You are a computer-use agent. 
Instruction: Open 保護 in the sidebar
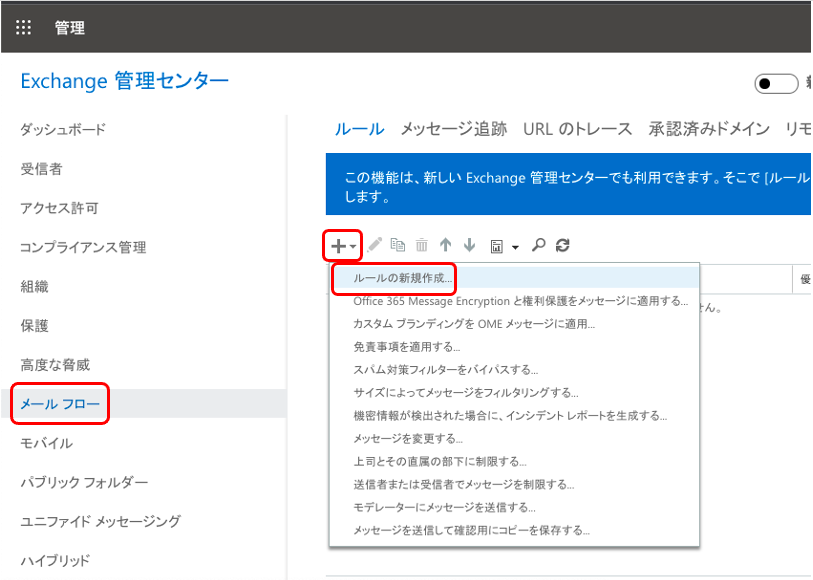coord(34,326)
